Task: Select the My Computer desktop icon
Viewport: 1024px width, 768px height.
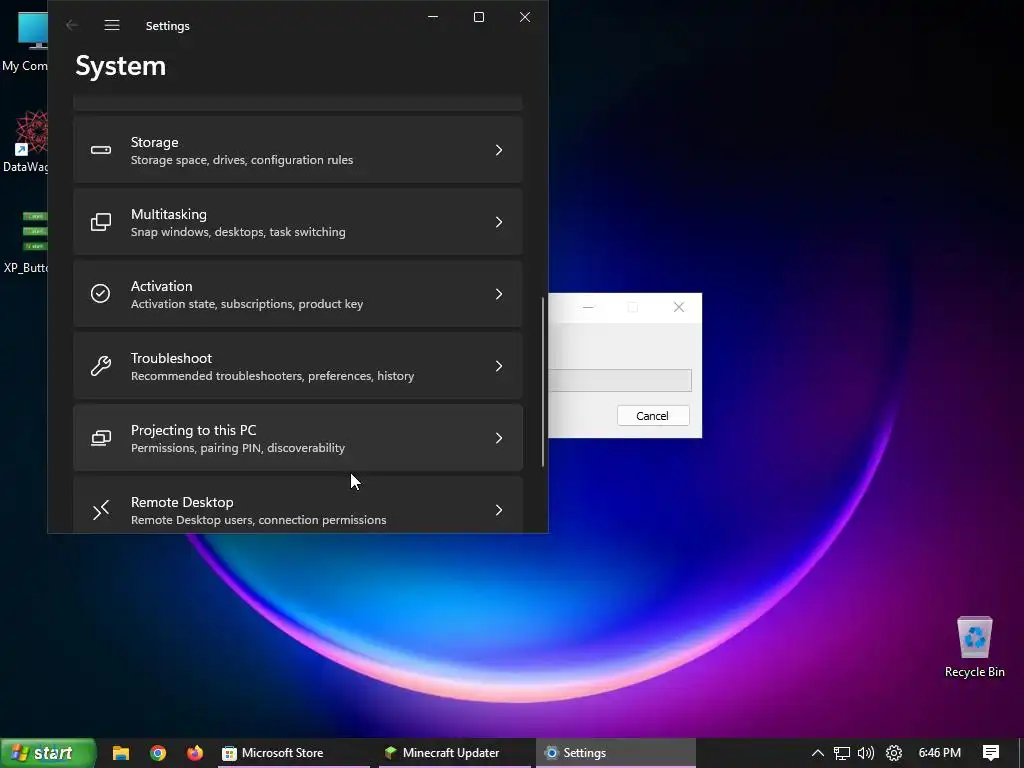Action: [25, 40]
